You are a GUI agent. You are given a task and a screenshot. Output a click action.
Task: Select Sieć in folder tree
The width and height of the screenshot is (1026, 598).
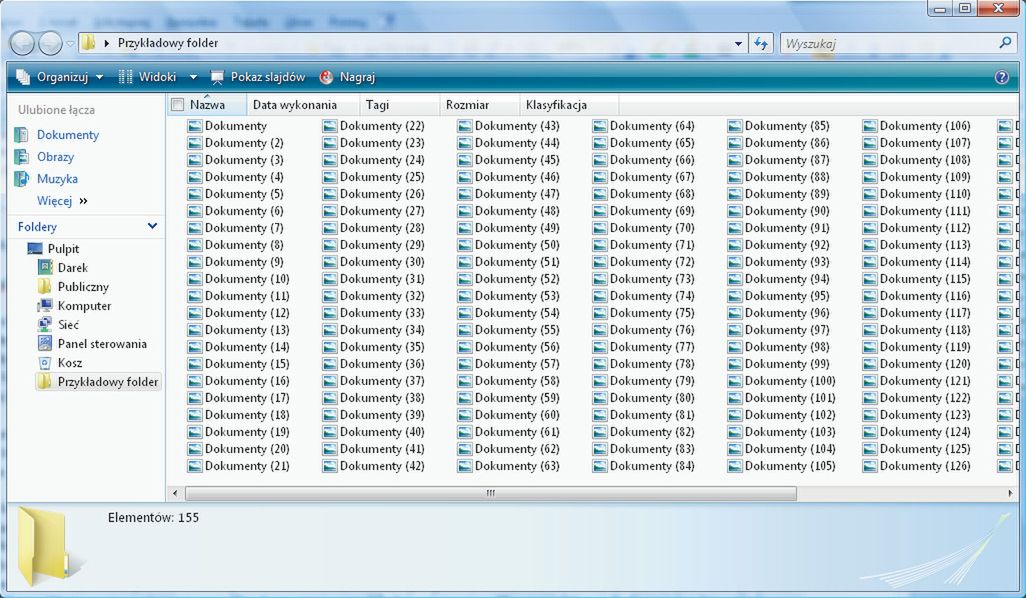click(x=68, y=325)
